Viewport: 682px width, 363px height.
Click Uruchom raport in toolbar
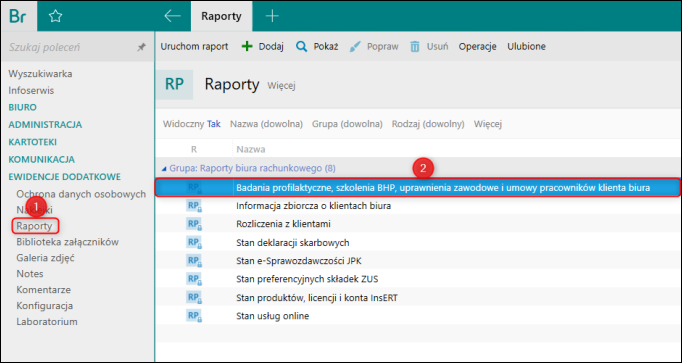point(194,47)
